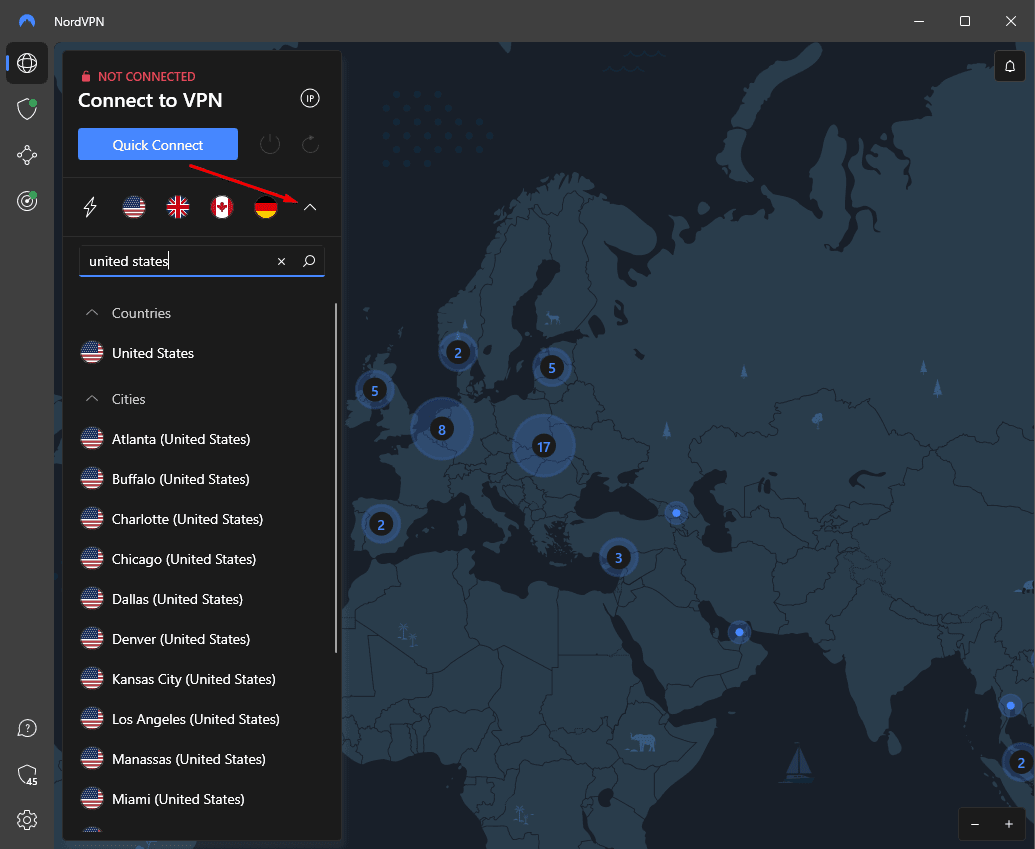Open the security score shield showing 45
This screenshot has width=1035, height=849.
[27, 774]
